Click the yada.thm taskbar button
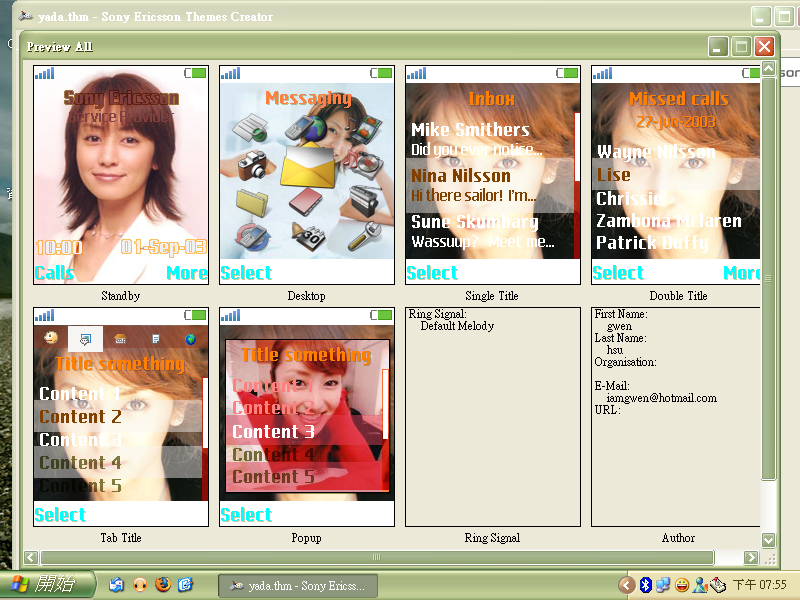This screenshot has height=600, width=800. click(x=298, y=585)
